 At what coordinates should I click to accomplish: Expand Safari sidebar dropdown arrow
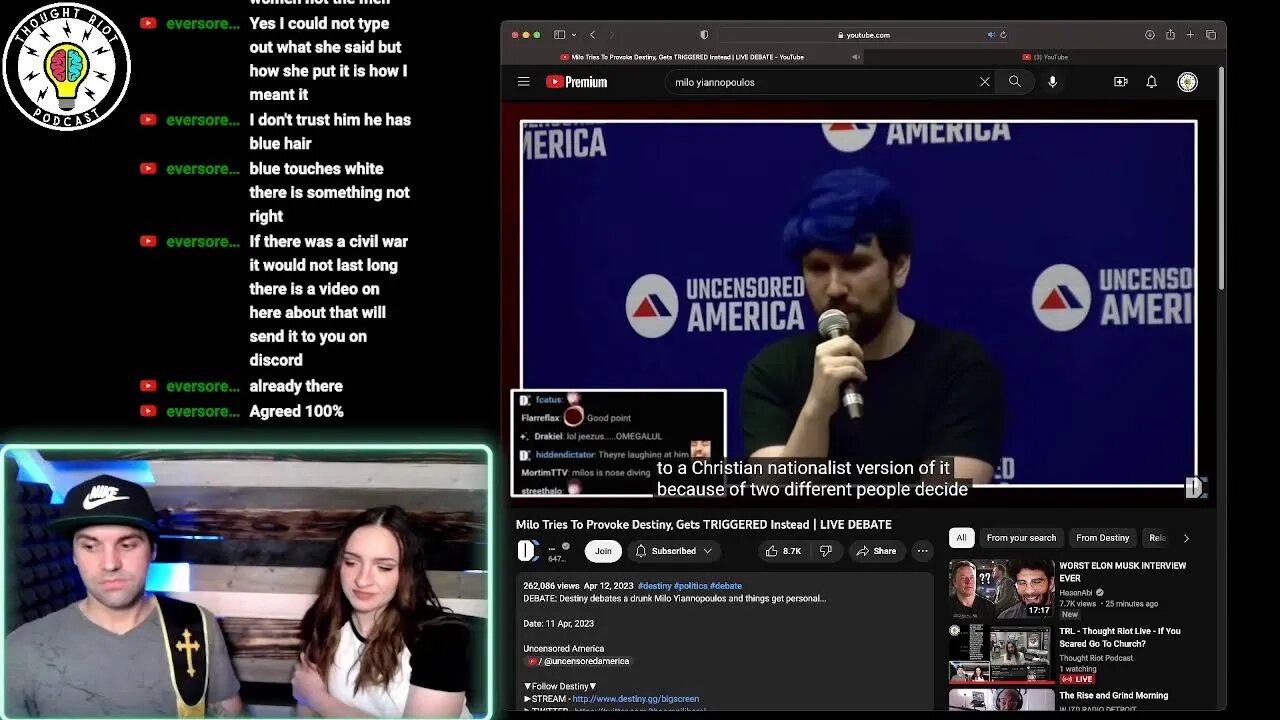572,35
